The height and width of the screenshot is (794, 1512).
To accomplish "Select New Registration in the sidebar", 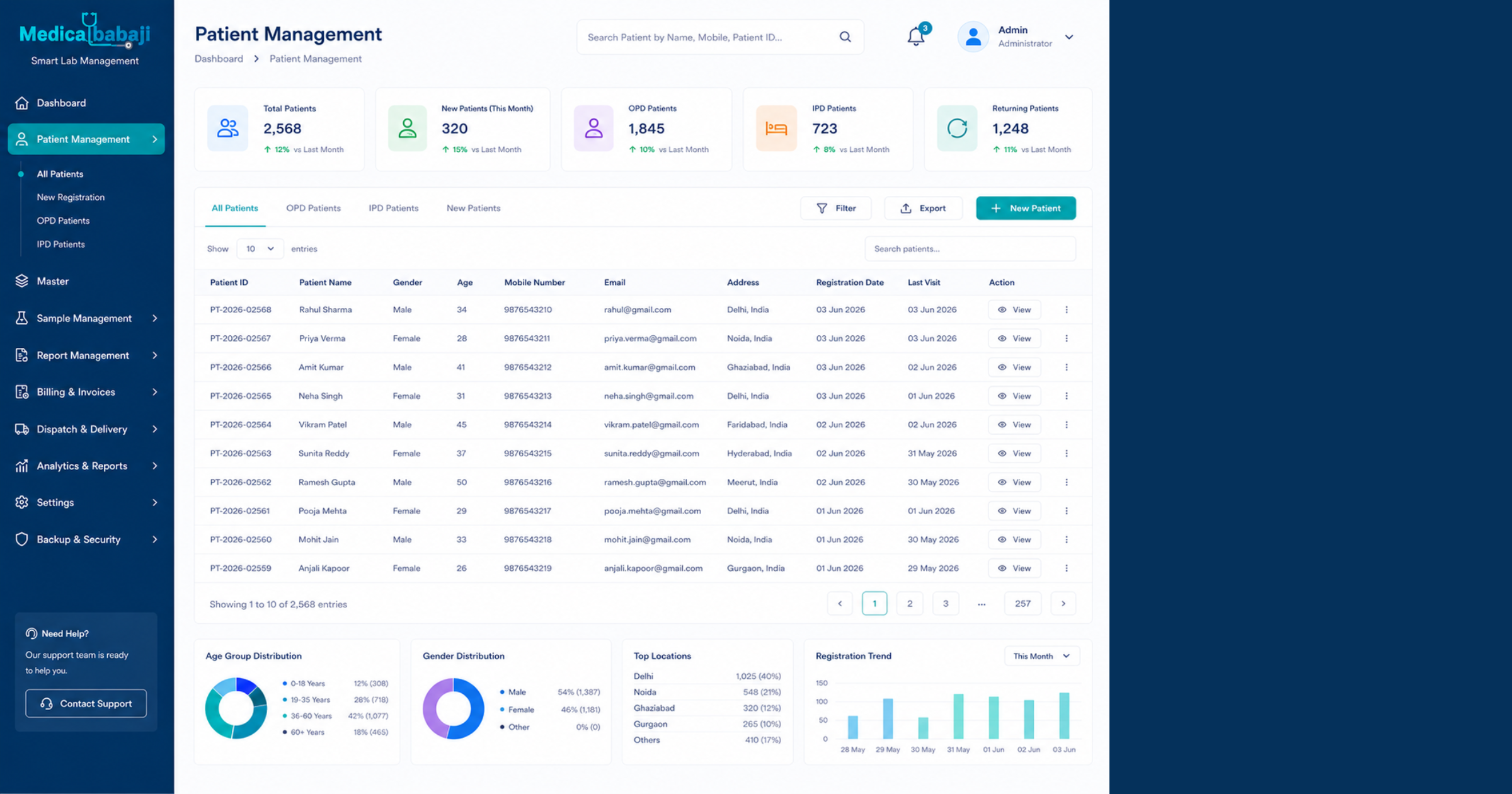I will pos(71,197).
